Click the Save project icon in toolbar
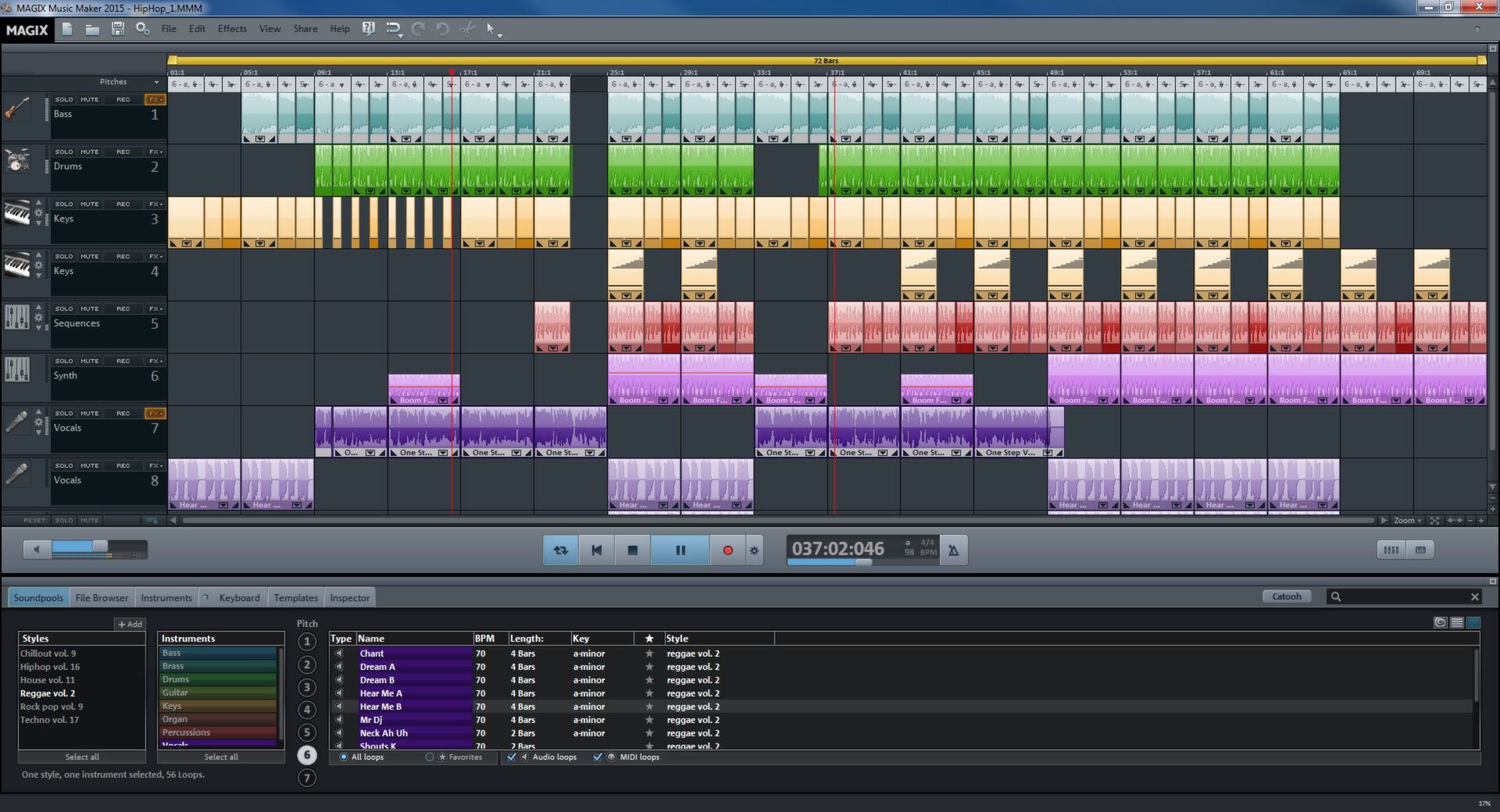 click(118, 29)
